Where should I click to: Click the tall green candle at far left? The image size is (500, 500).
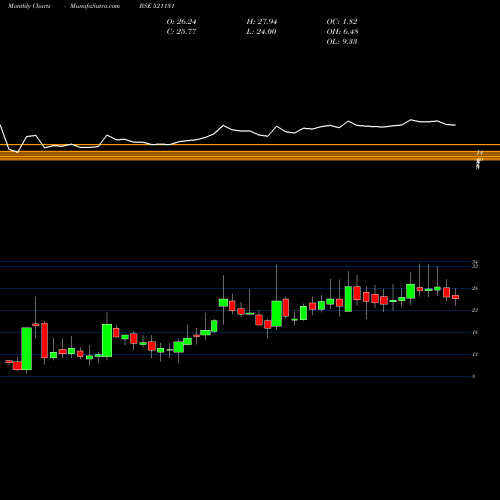27,349
